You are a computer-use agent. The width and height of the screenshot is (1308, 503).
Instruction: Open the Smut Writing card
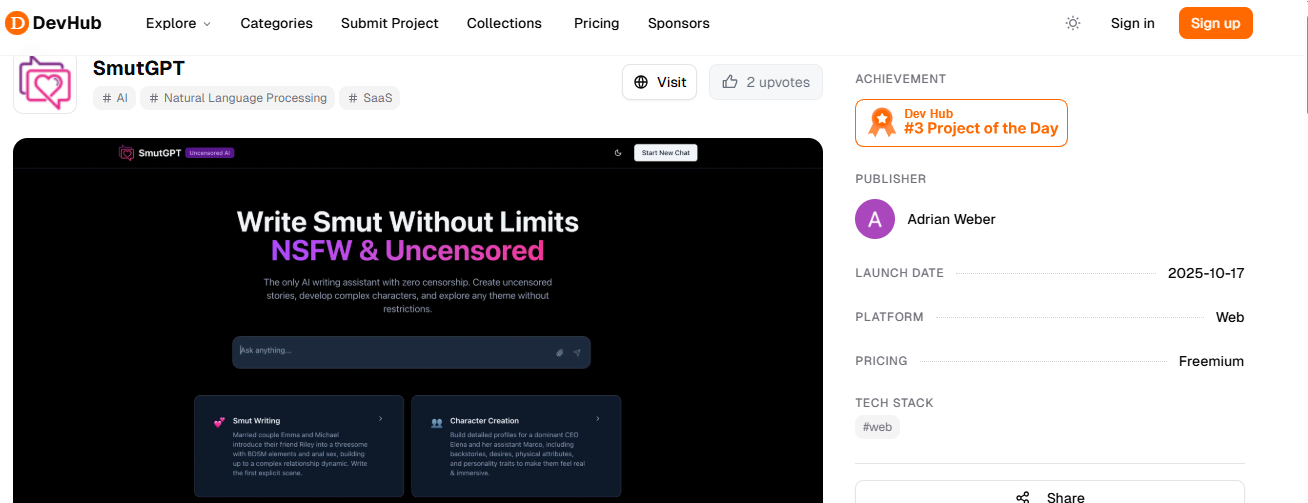click(x=299, y=446)
